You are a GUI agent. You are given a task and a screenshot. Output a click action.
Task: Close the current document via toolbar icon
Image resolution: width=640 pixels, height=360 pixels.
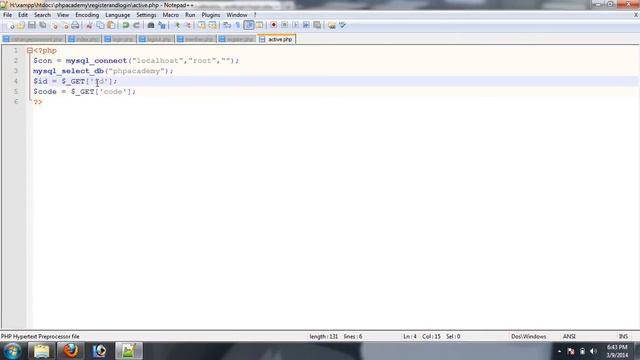(54, 25)
